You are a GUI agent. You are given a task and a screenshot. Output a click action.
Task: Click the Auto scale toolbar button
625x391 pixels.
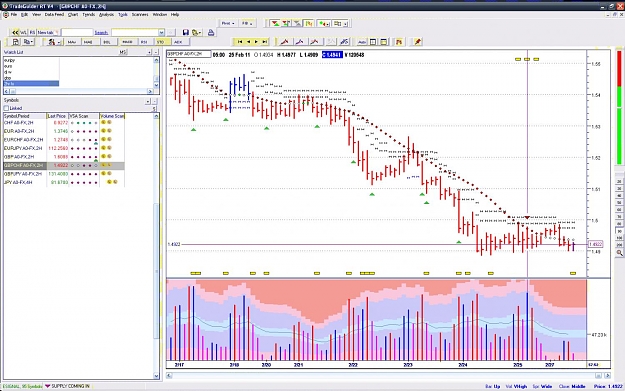point(362,41)
